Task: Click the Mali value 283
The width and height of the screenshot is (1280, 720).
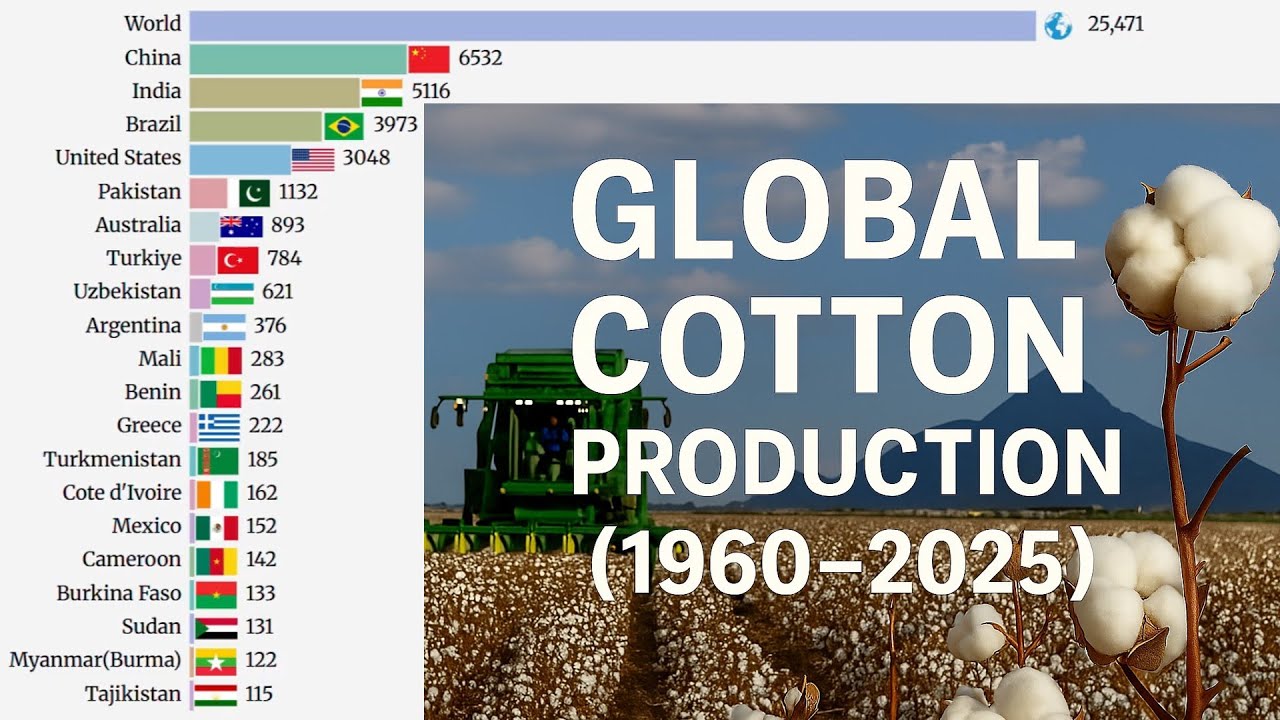Action: (x=267, y=360)
